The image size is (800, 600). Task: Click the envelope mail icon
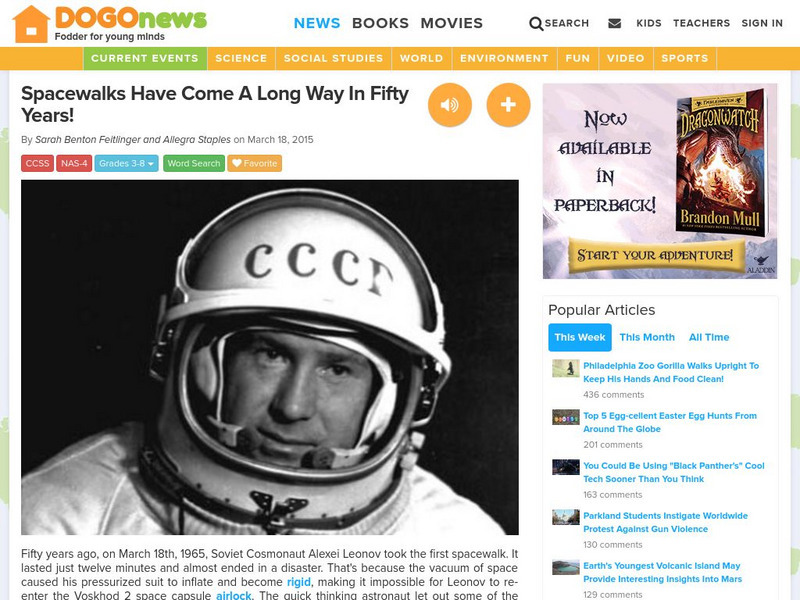tap(614, 23)
